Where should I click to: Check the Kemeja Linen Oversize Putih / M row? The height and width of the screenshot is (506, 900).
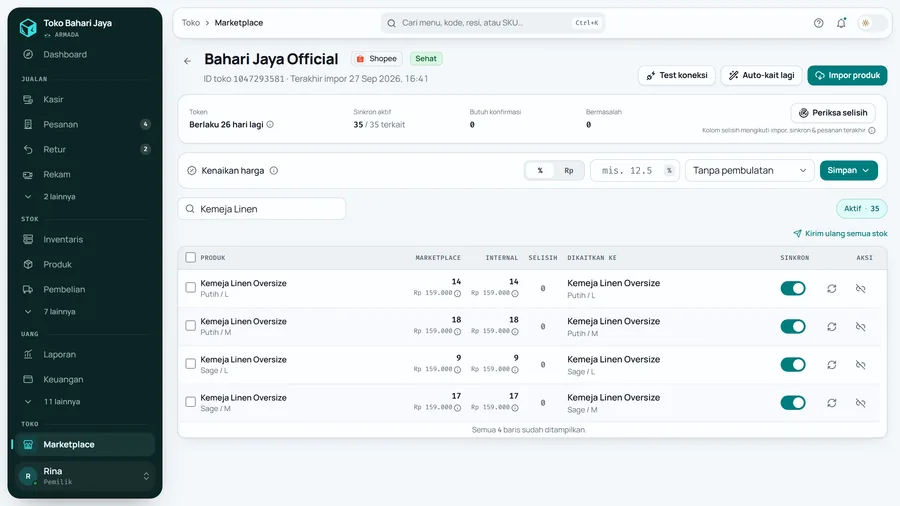tap(191, 325)
